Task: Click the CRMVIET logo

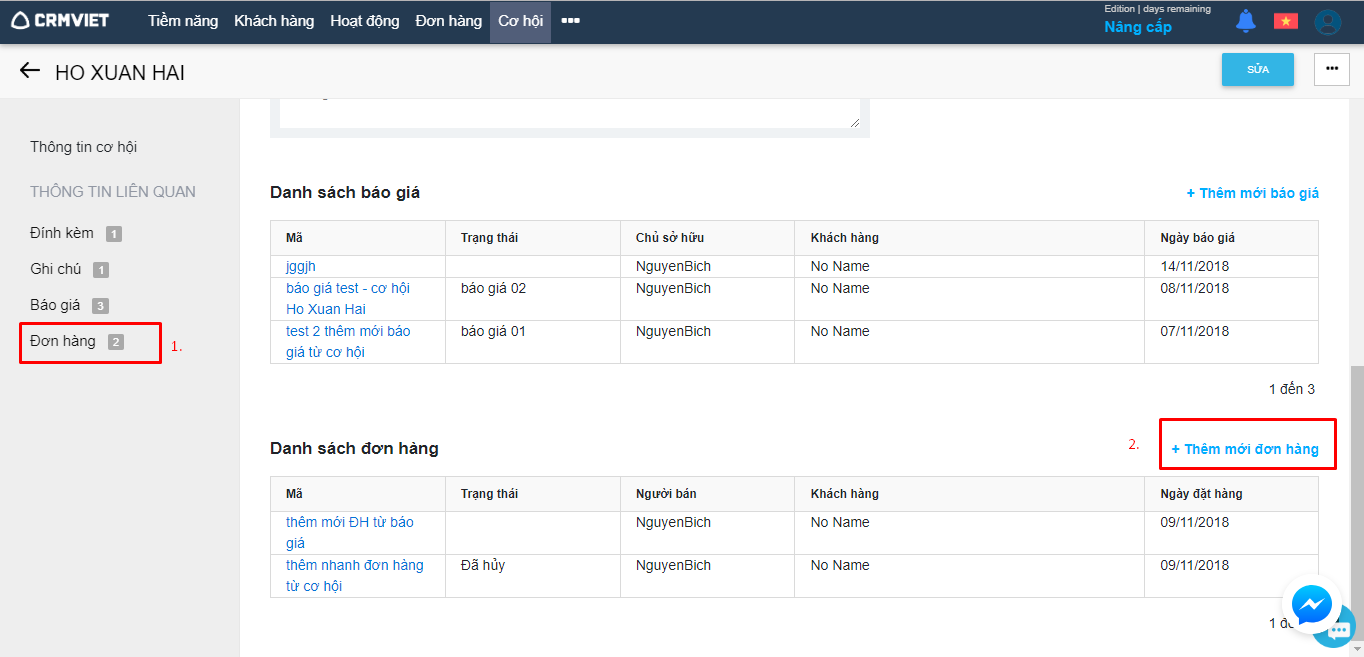Action: point(60,21)
